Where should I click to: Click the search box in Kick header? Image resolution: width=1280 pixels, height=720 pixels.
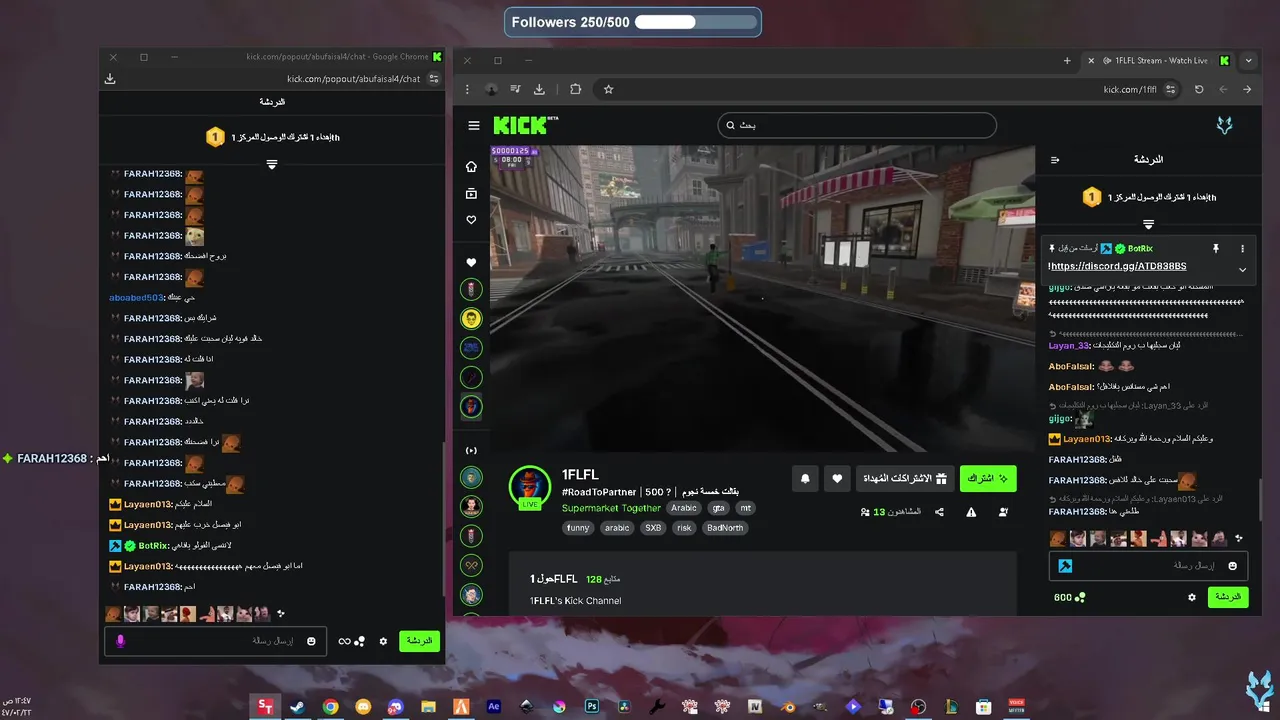[x=857, y=125]
